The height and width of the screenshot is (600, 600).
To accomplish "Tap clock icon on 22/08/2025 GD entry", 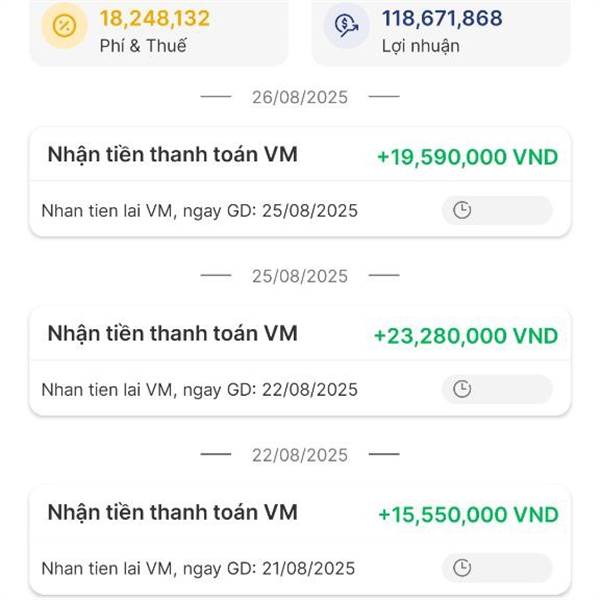I will coord(462,389).
